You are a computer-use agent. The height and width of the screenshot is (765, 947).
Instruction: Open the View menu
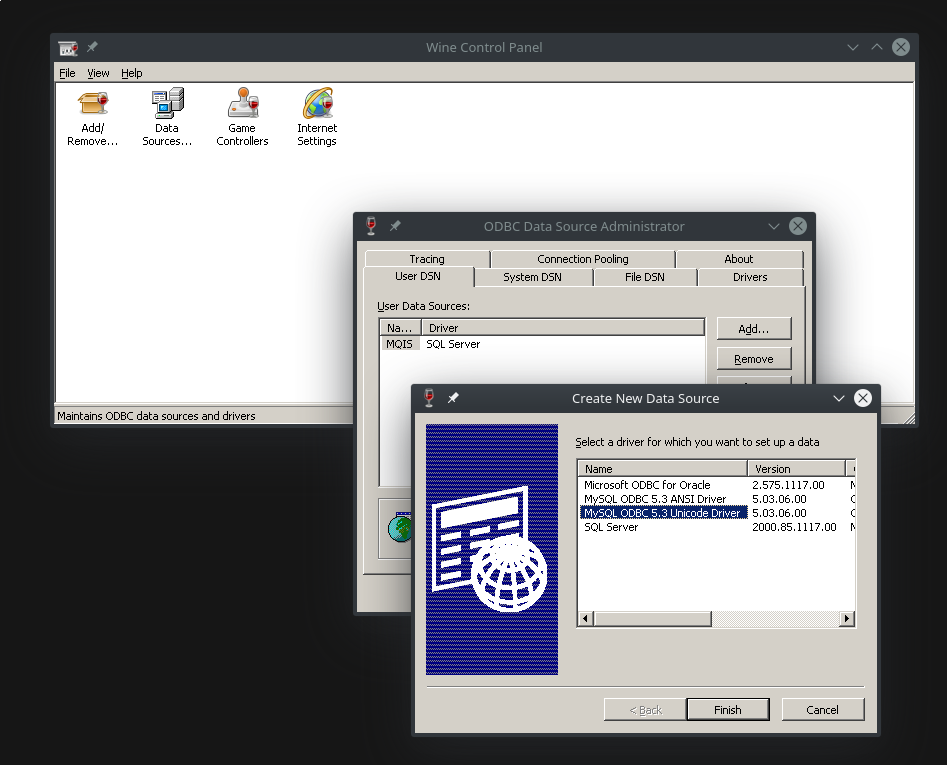pyautogui.click(x=98, y=73)
